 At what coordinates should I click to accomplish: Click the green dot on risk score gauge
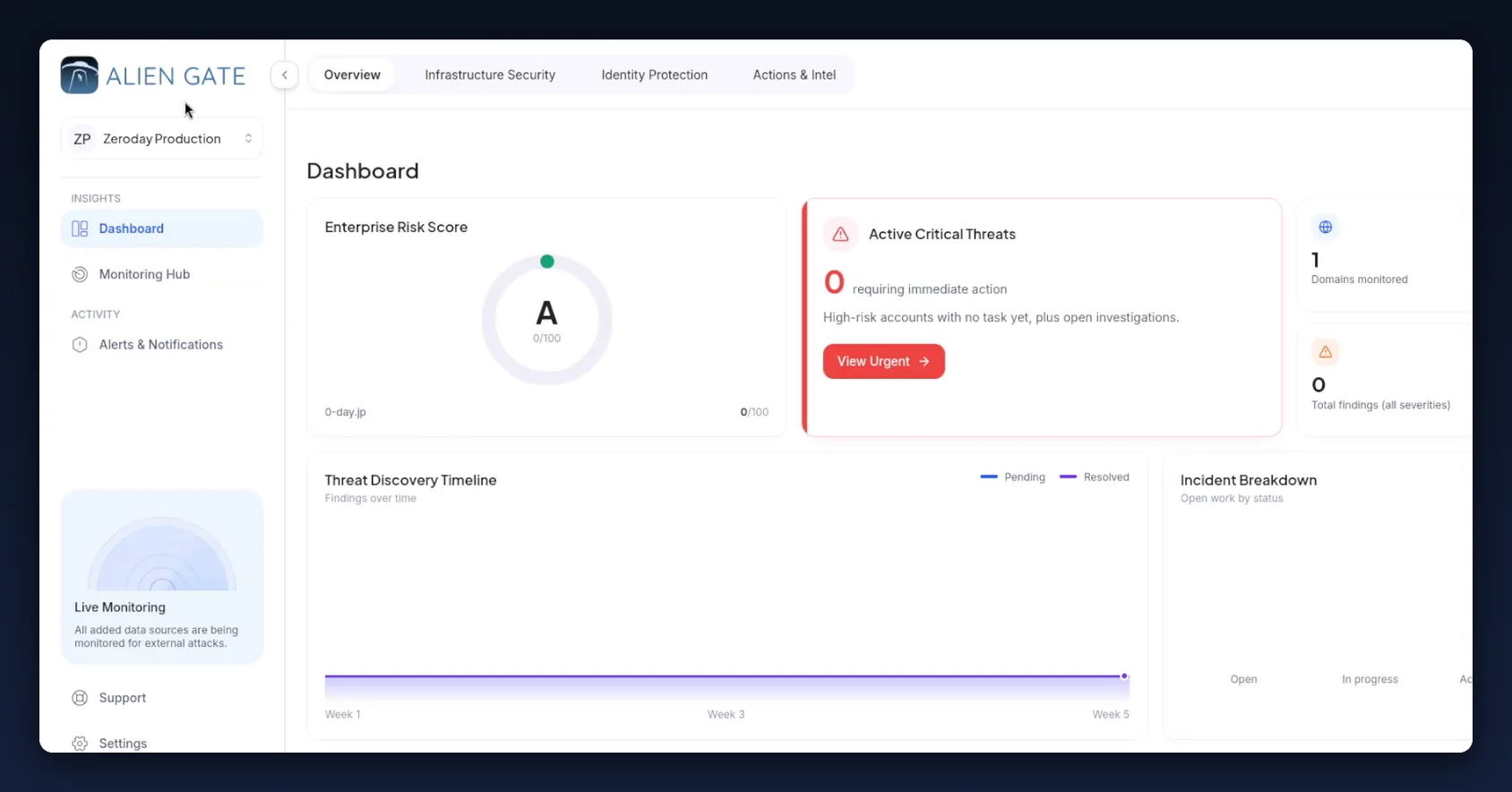pyautogui.click(x=547, y=262)
